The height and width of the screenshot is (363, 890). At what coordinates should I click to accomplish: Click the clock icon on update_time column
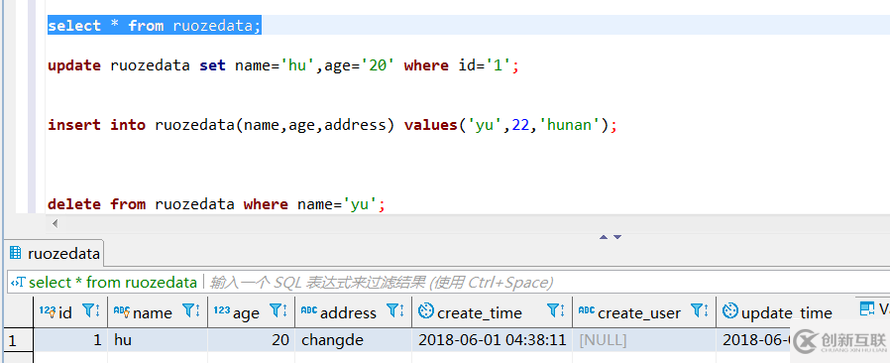click(731, 311)
